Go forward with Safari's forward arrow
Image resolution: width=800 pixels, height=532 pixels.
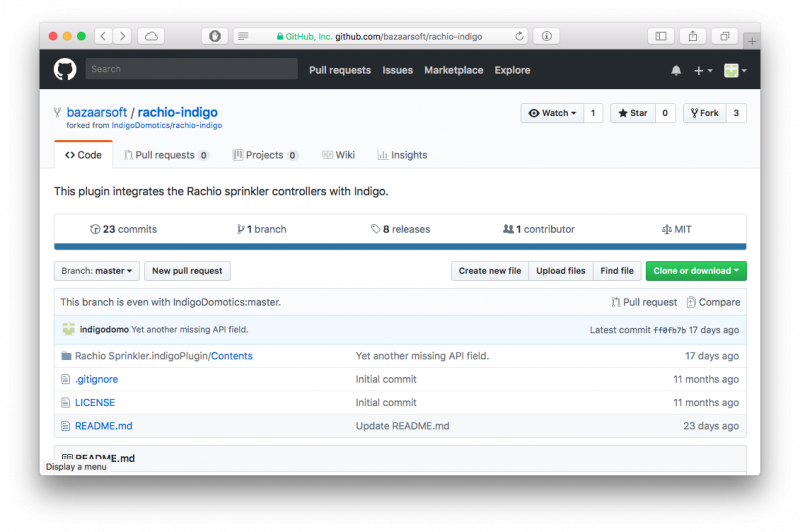point(122,36)
